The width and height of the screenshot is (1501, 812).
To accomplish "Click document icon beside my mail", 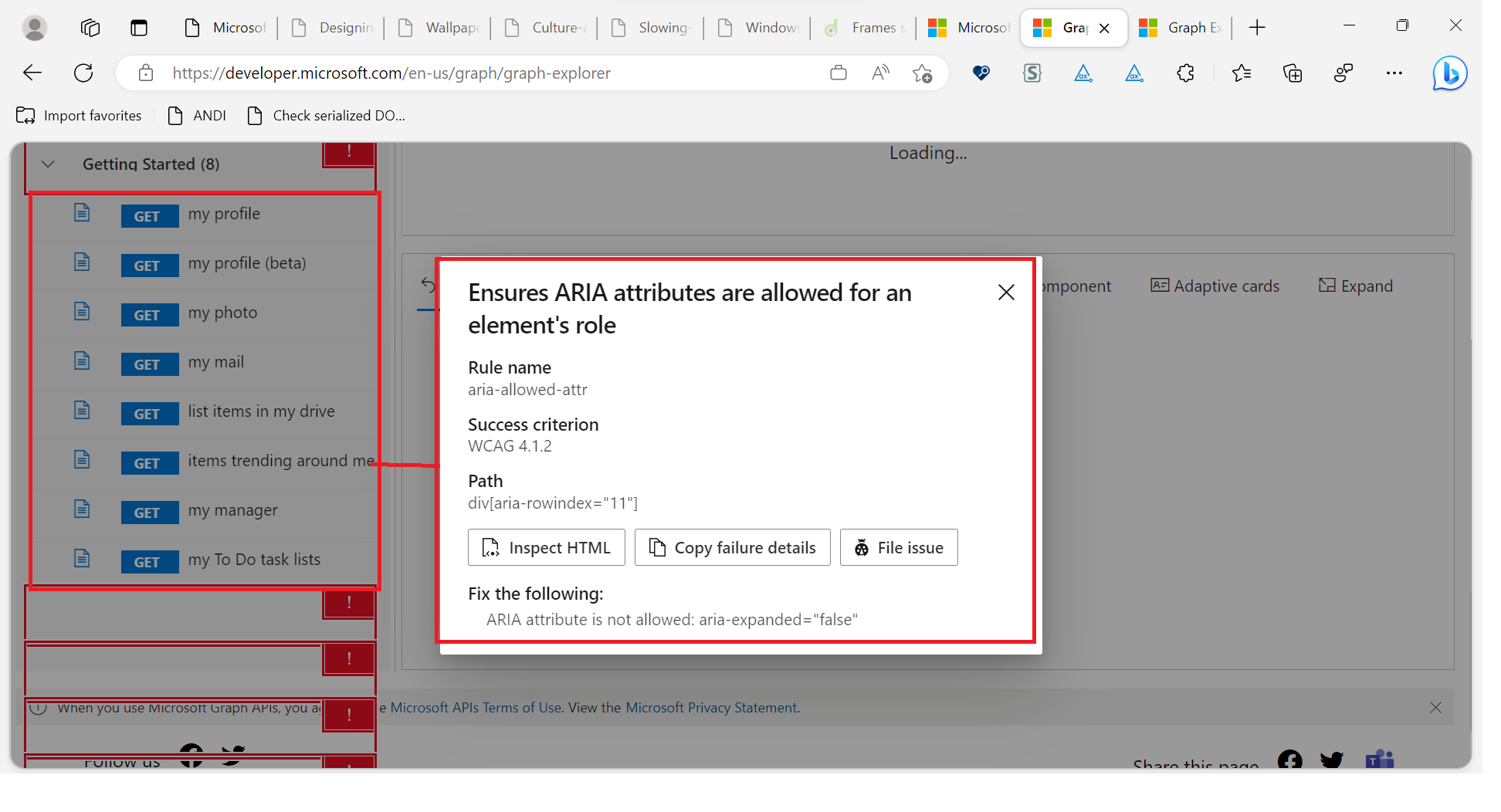I will (82, 360).
